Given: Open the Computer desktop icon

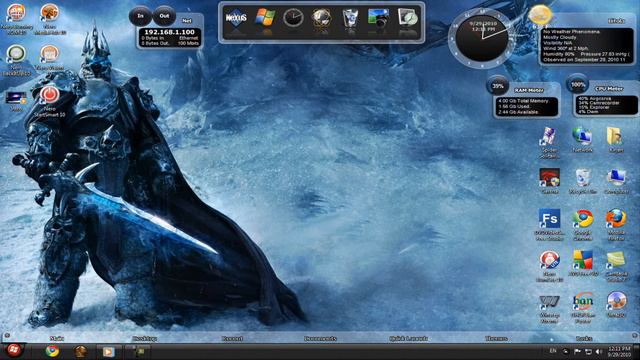Looking at the screenshot, I should point(616,181).
